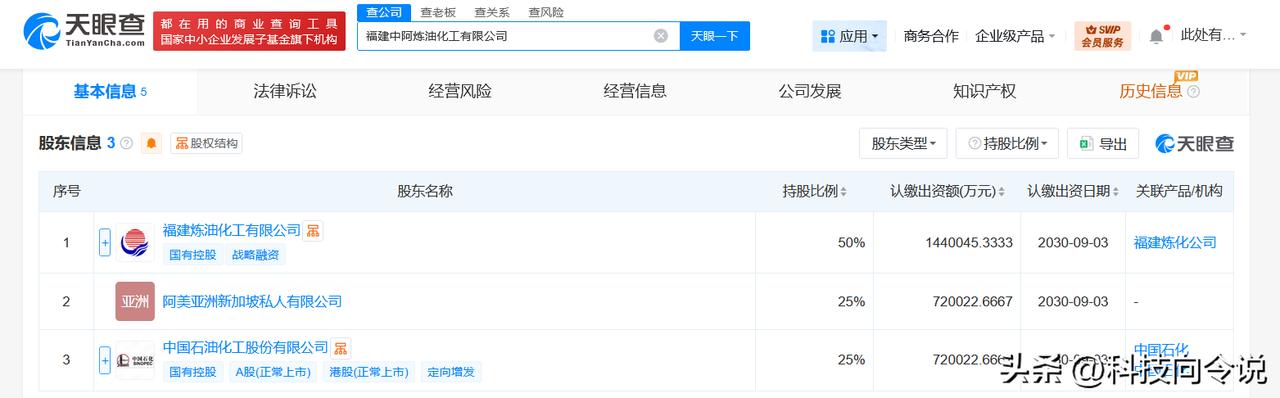This screenshot has height=398, width=1280.
Task: Click the 阿美亚洲 company logo thumbnail
Action: click(x=135, y=301)
